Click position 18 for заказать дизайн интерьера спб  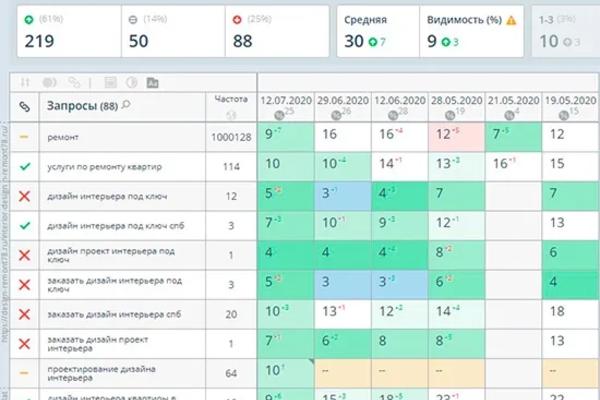tap(571, 314)
